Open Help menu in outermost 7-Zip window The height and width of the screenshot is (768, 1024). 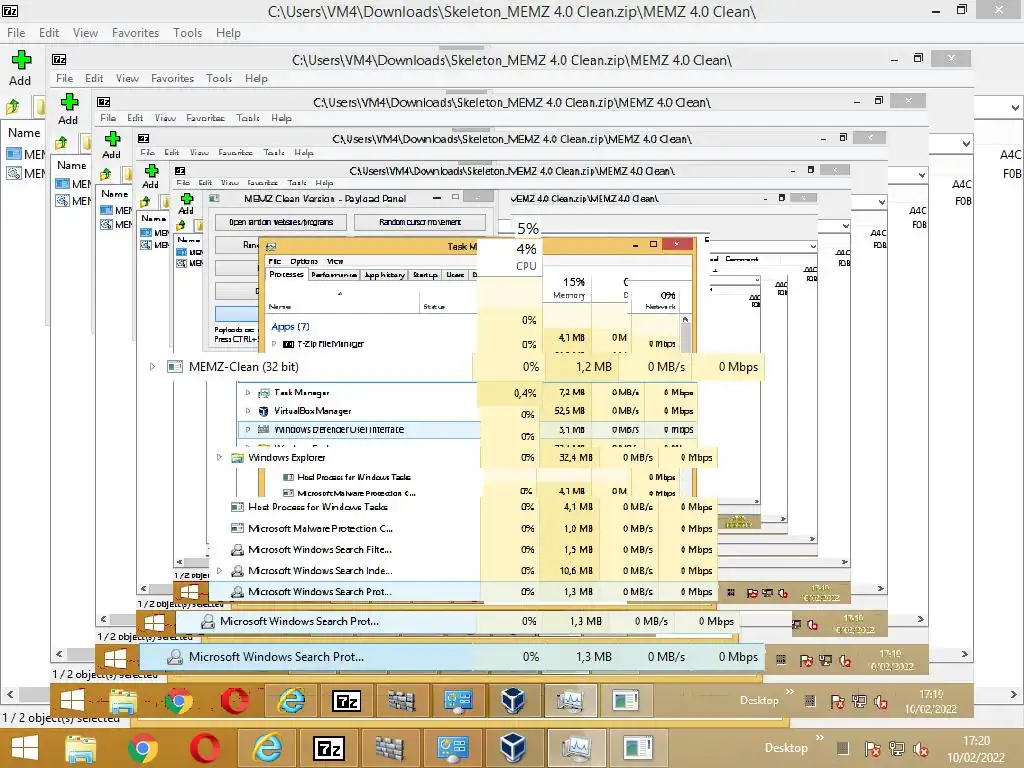pos(229,33)
